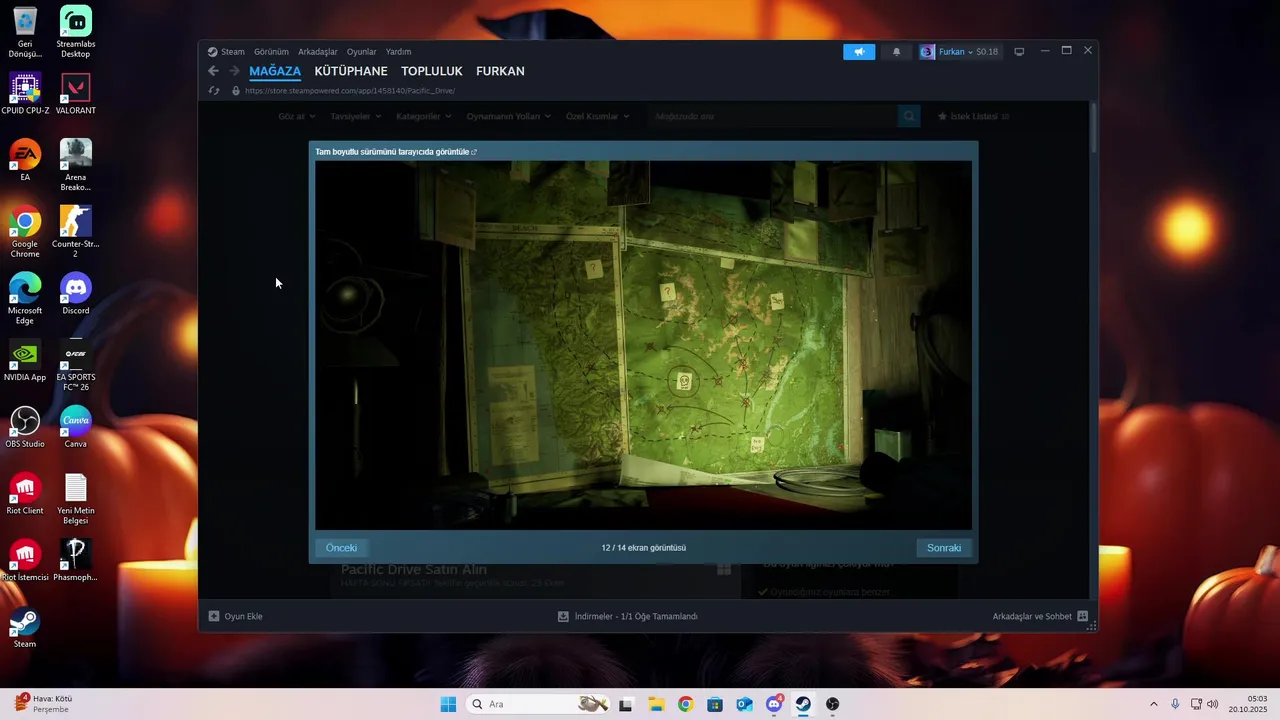The height and width of the screenshot is (720, 1280).
Task: Open the Steam announcements megaphone icon
Action: (859, 52)
